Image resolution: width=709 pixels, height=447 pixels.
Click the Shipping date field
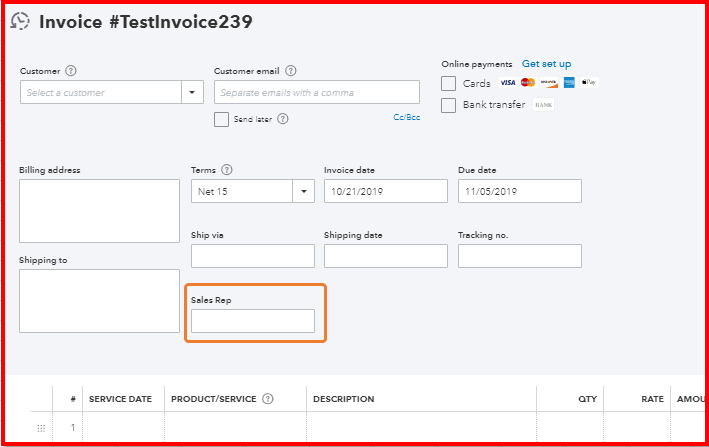coord(386,256)
